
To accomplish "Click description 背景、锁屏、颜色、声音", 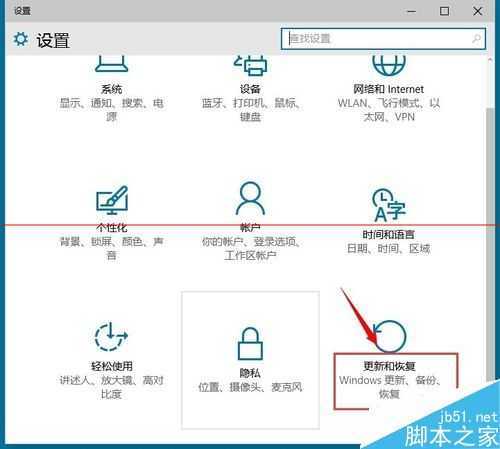I will [111, 248].
